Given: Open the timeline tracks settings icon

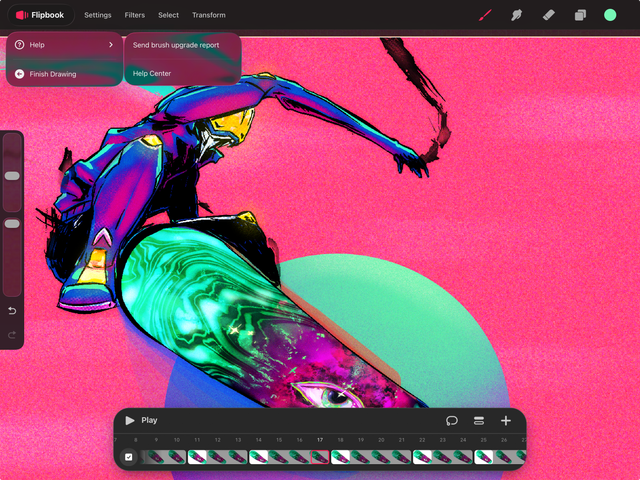Looking at the screenshot, I should 479,420.
